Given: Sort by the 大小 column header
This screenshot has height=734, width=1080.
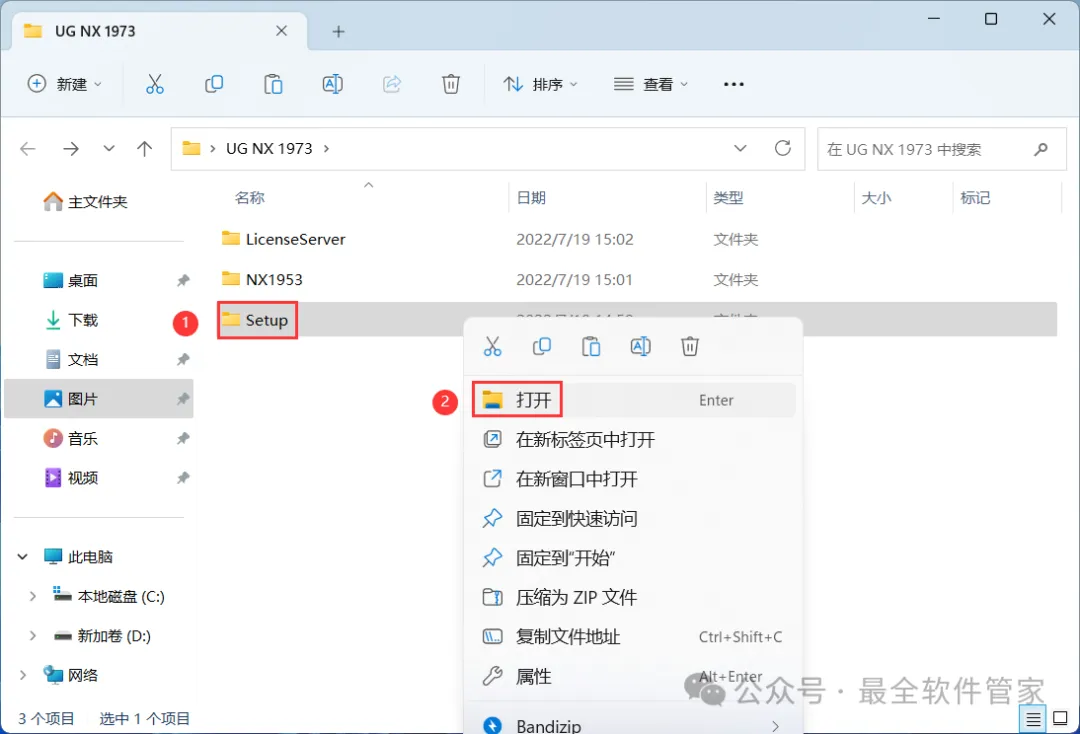Looking at the screenshot, I should 876,198.
